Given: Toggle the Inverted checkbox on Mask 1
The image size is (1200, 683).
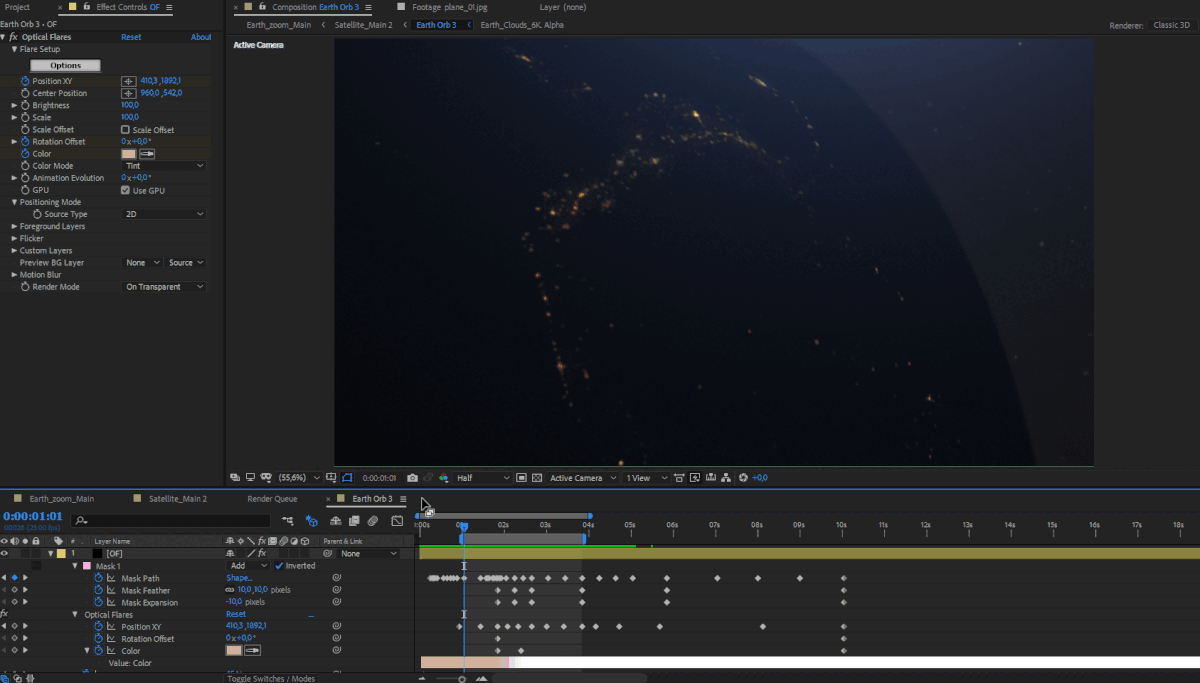Looking at the screenshot, I should coord(279,566).
